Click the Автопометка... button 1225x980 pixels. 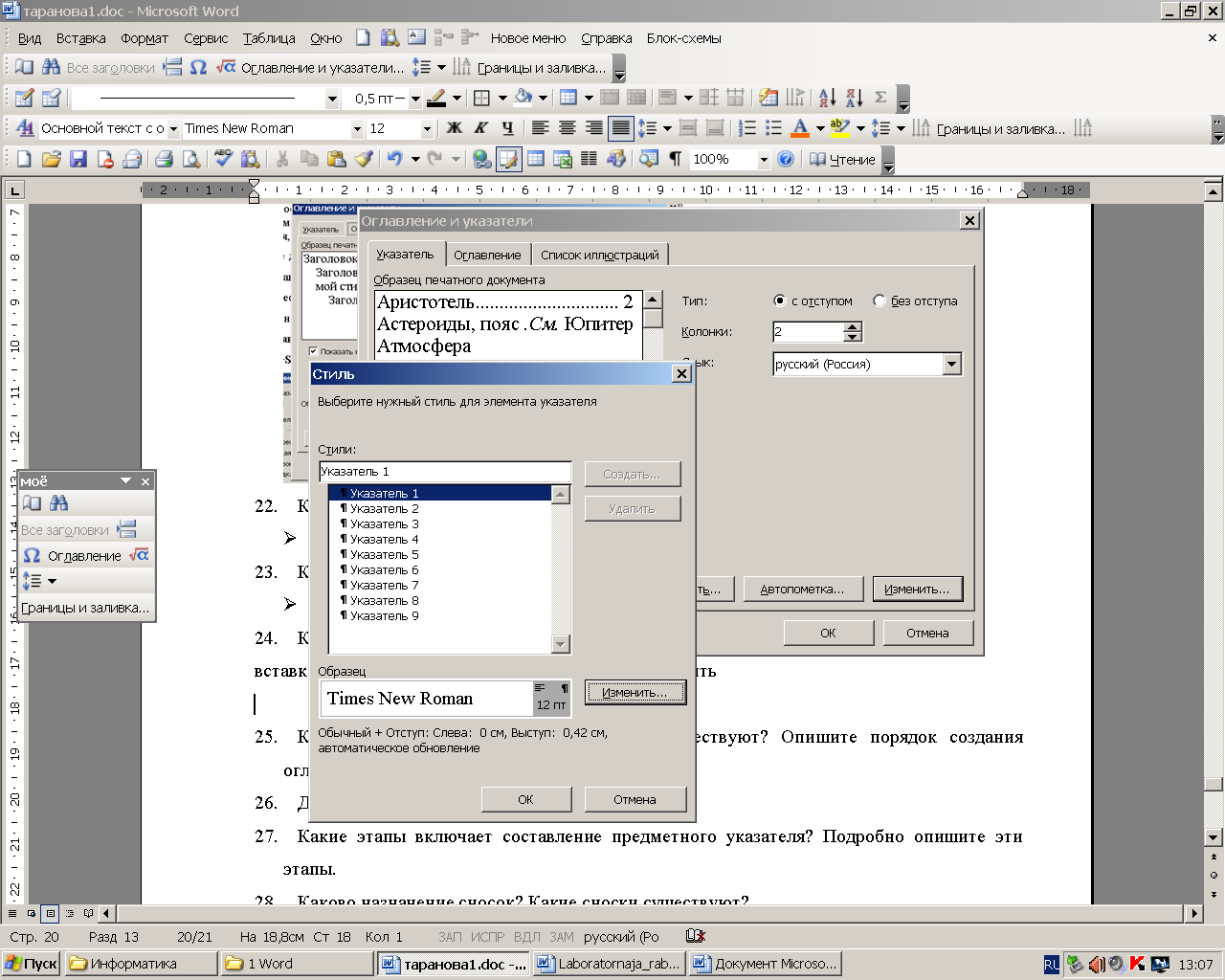click(x=802, y=589)
